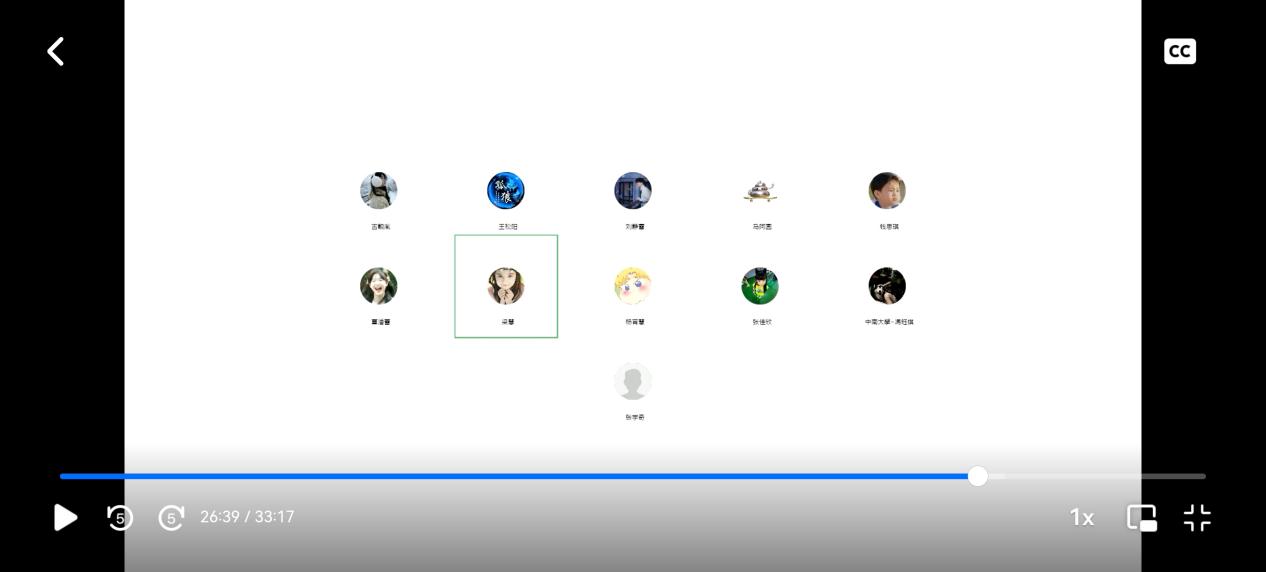The image size is (1266, 572).
Task: Skip forward 5 seconds
Action: (171, 517)
